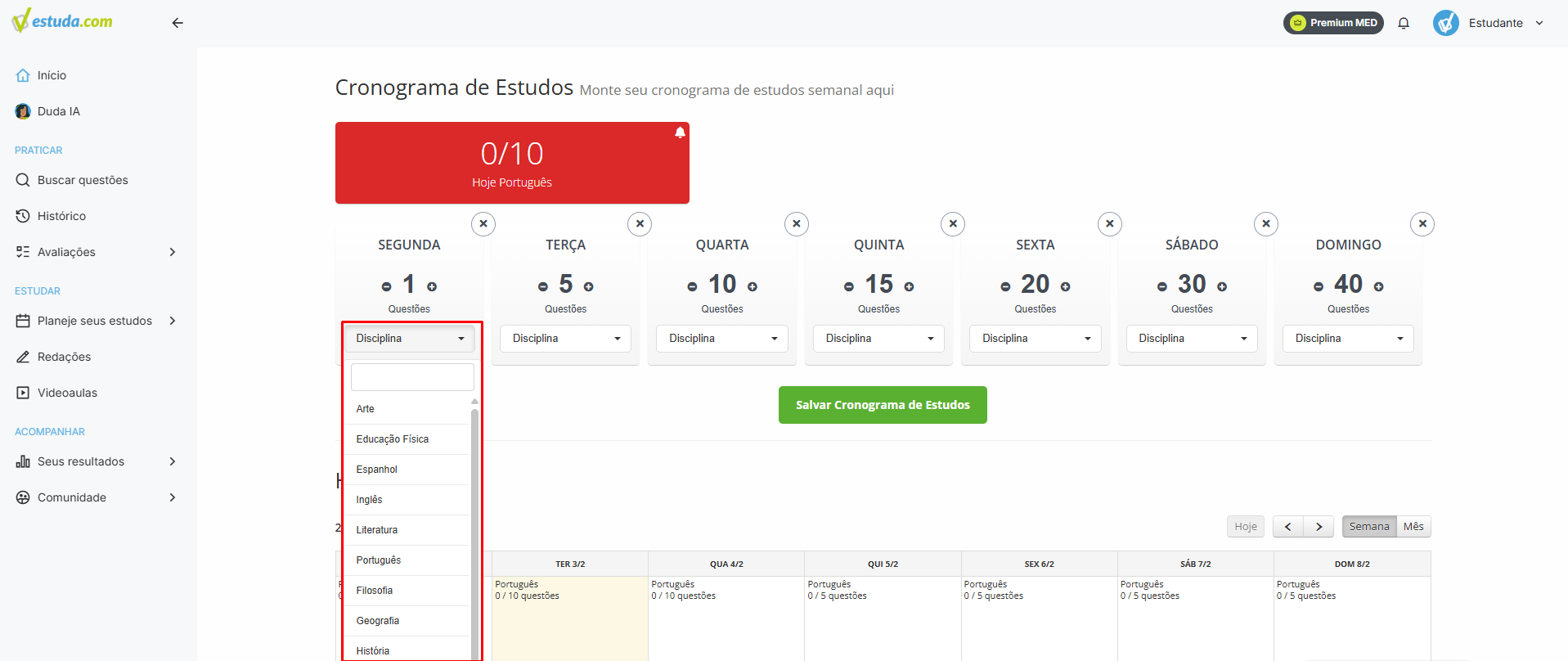Click the discipline search input field

[412, 377]
